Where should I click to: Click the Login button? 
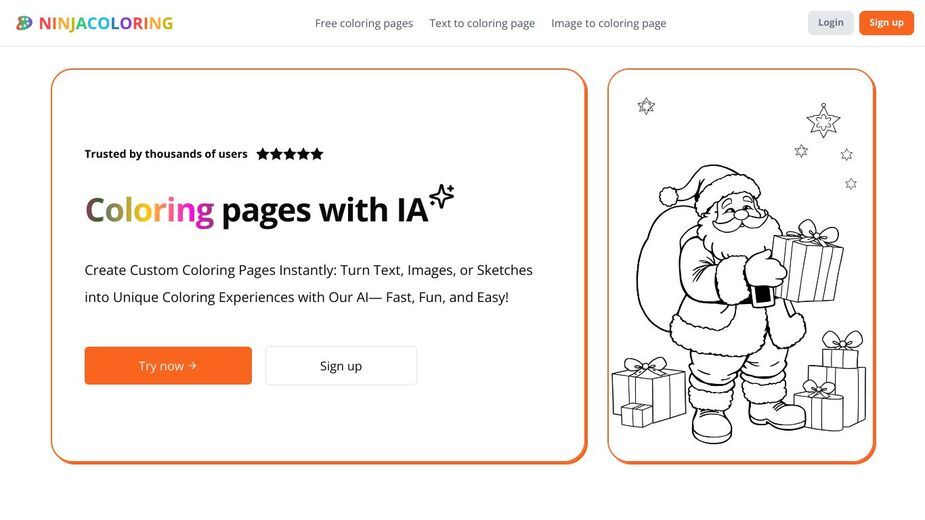tap(831, 22)
